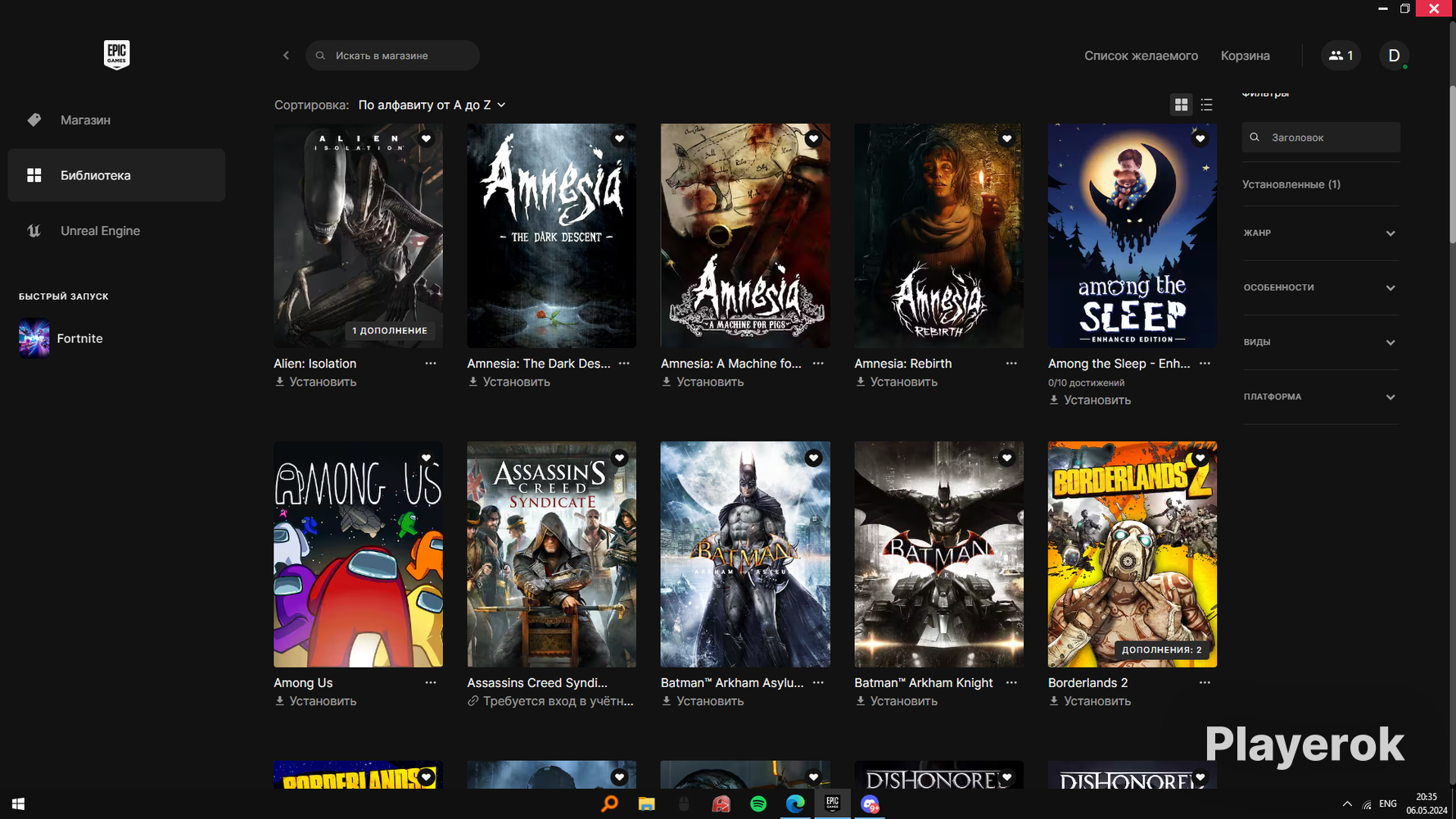The width and height of the screenshot is (1456, 819).
Task: Open 1 ДОПОЛНЕНИЕ badge on Alien: Isolation
Action: coord(390,331)
